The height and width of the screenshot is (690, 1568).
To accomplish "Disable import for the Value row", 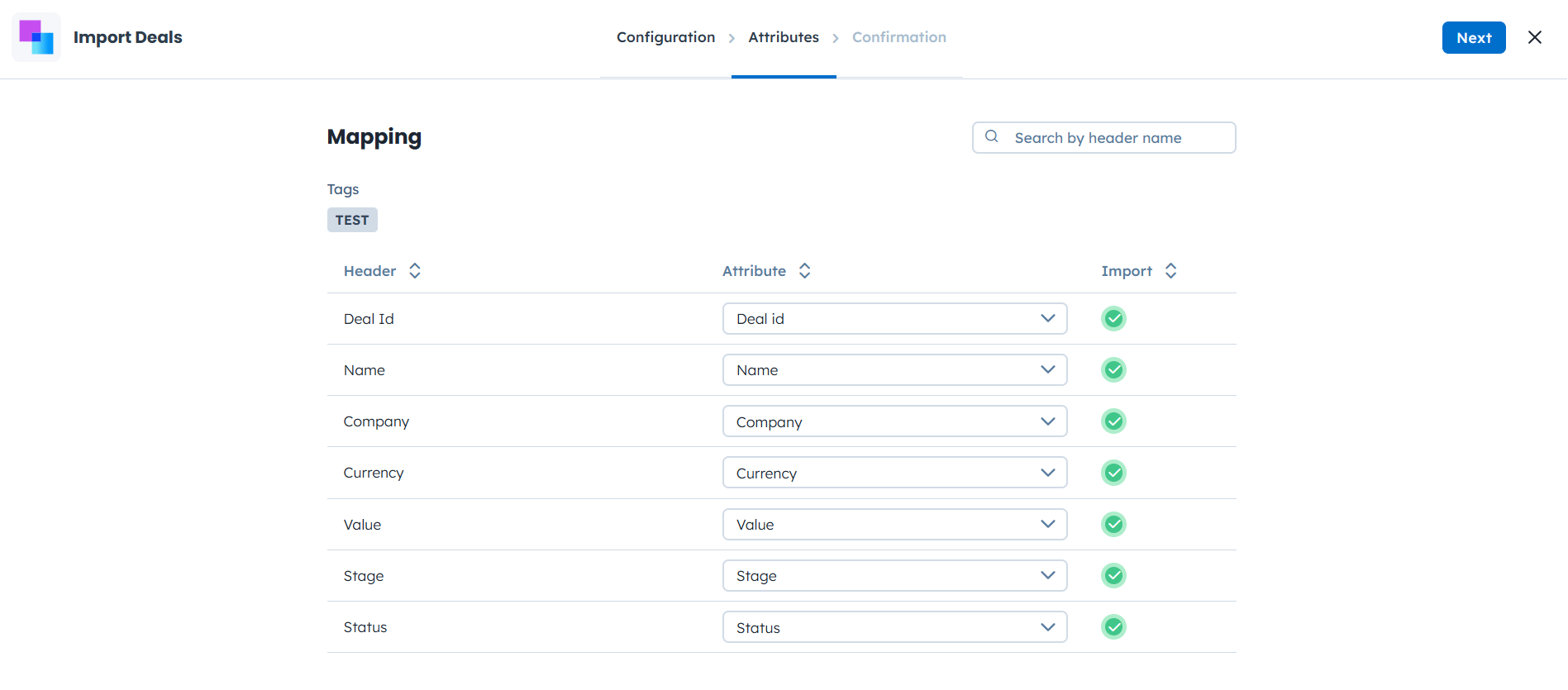I will click(1113, 525).
